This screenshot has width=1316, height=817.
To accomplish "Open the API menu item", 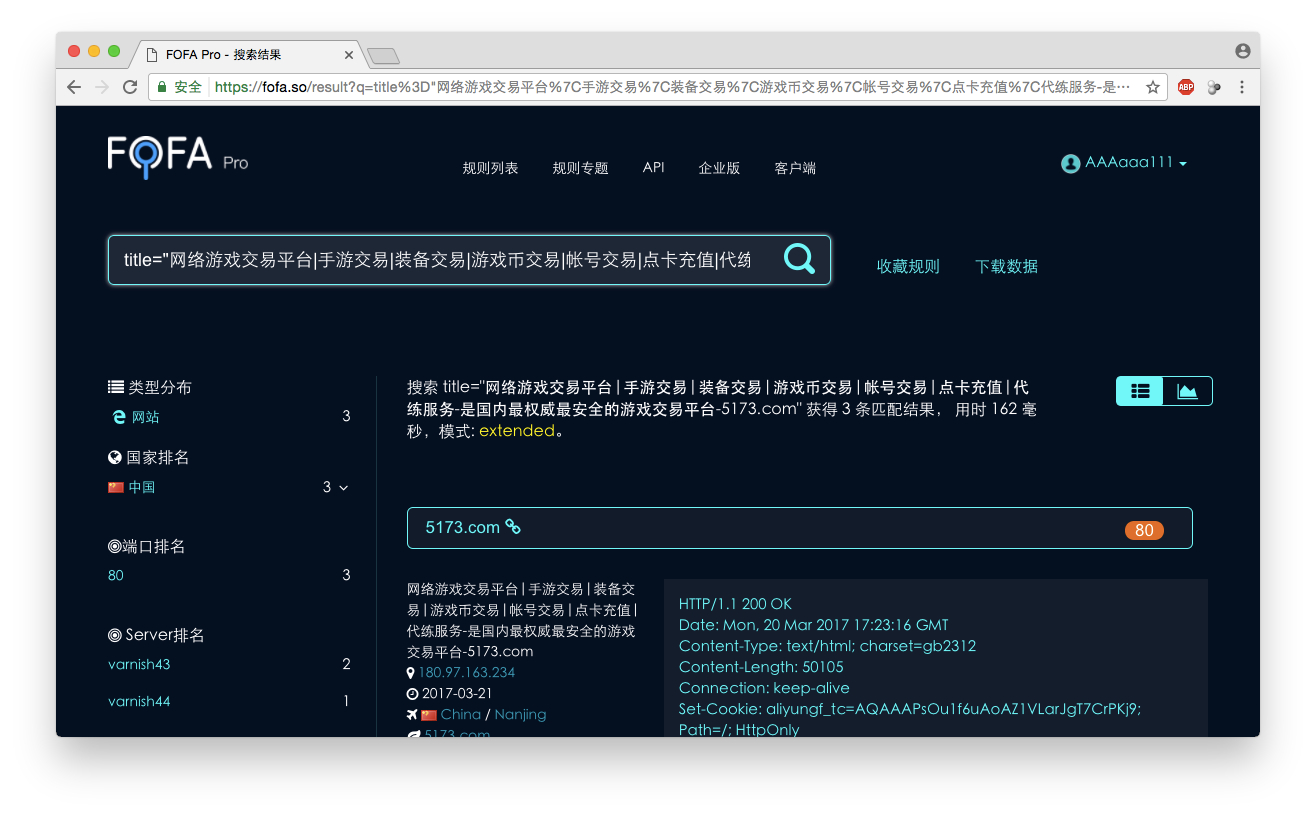I will pyautogui.click(x=653, y=167).
